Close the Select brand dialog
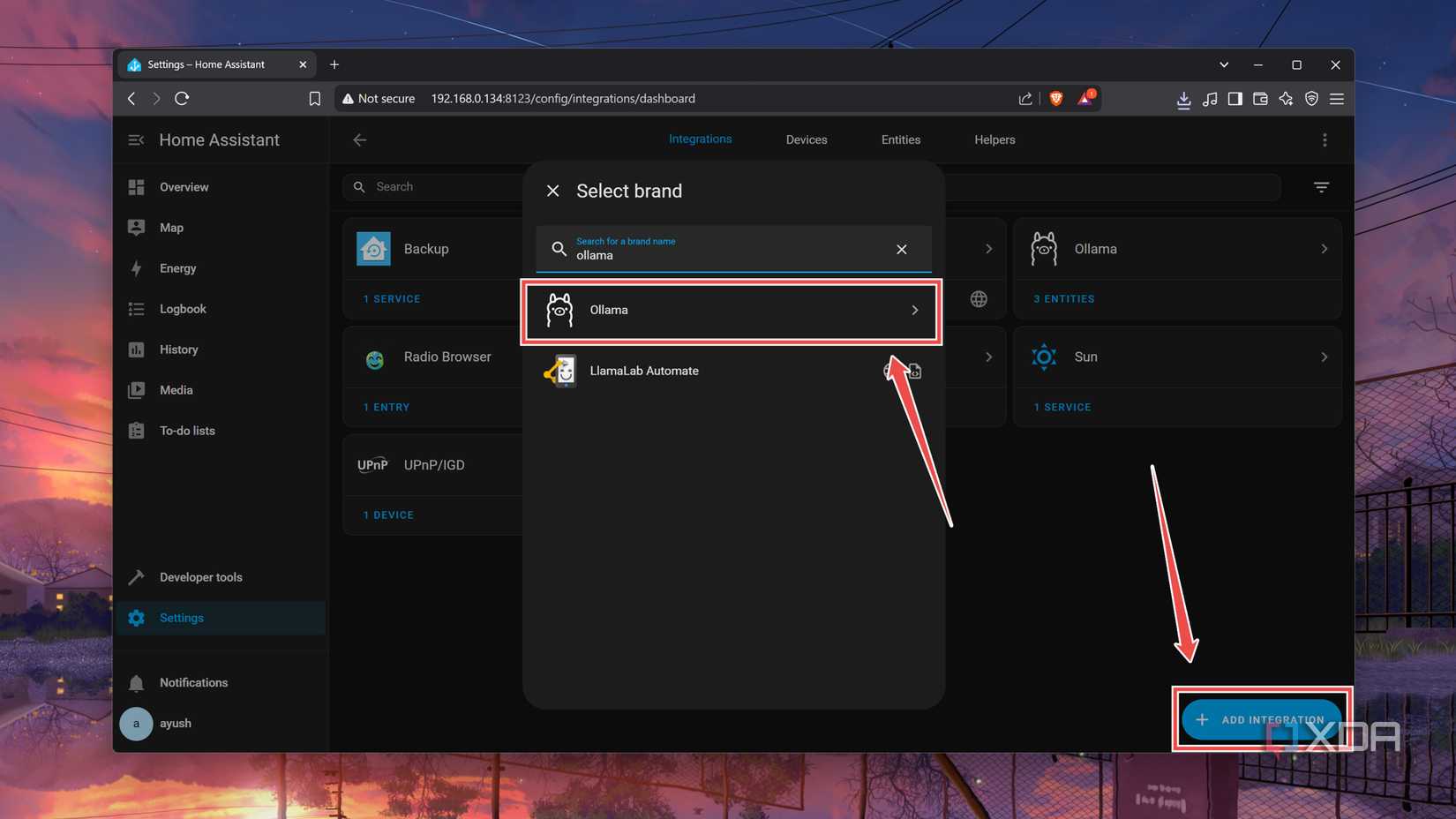 553,191
